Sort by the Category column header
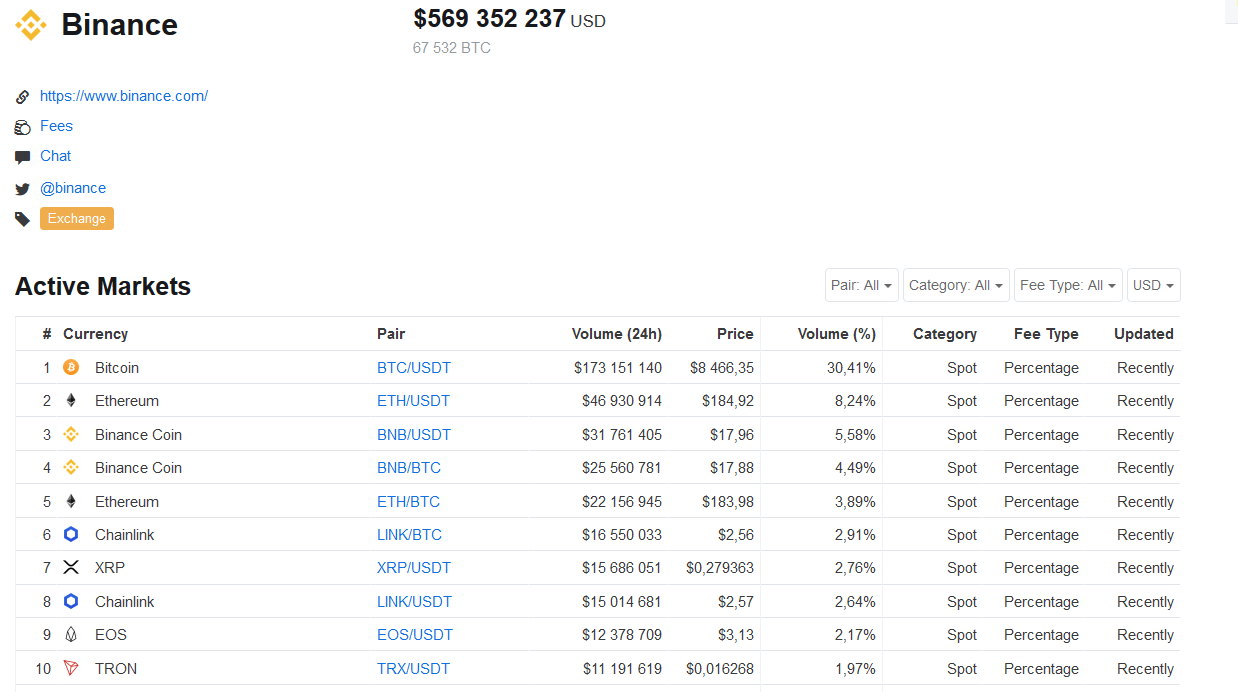This screenshot has width=1238, height=692. pyautogui.click(x=945, y=334)
